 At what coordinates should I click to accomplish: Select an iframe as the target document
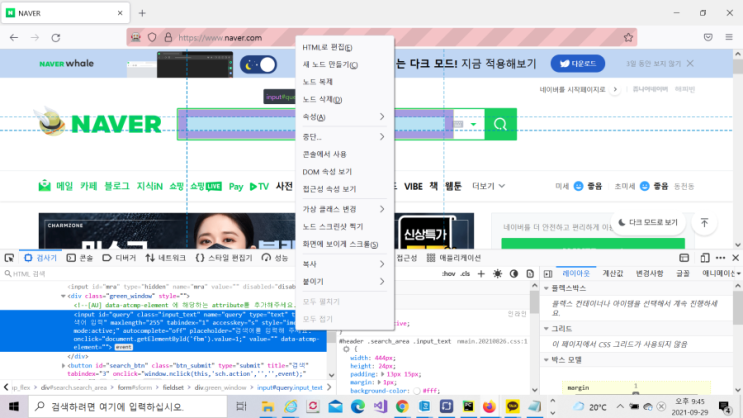click(x=684, y=257)
